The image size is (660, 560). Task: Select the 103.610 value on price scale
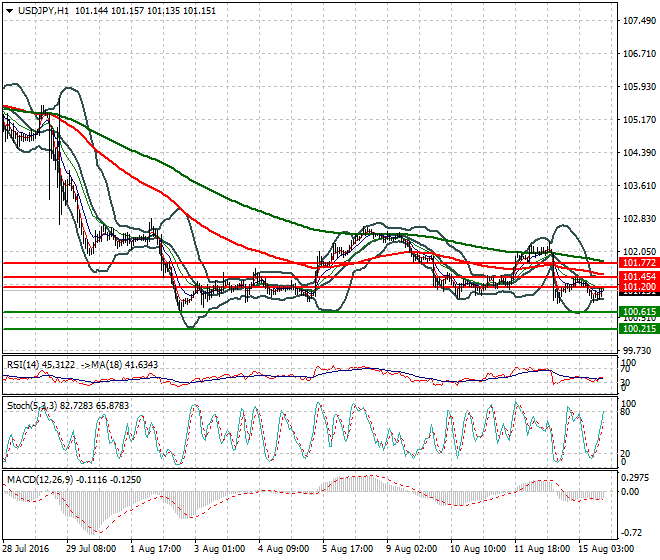point(637,186)
